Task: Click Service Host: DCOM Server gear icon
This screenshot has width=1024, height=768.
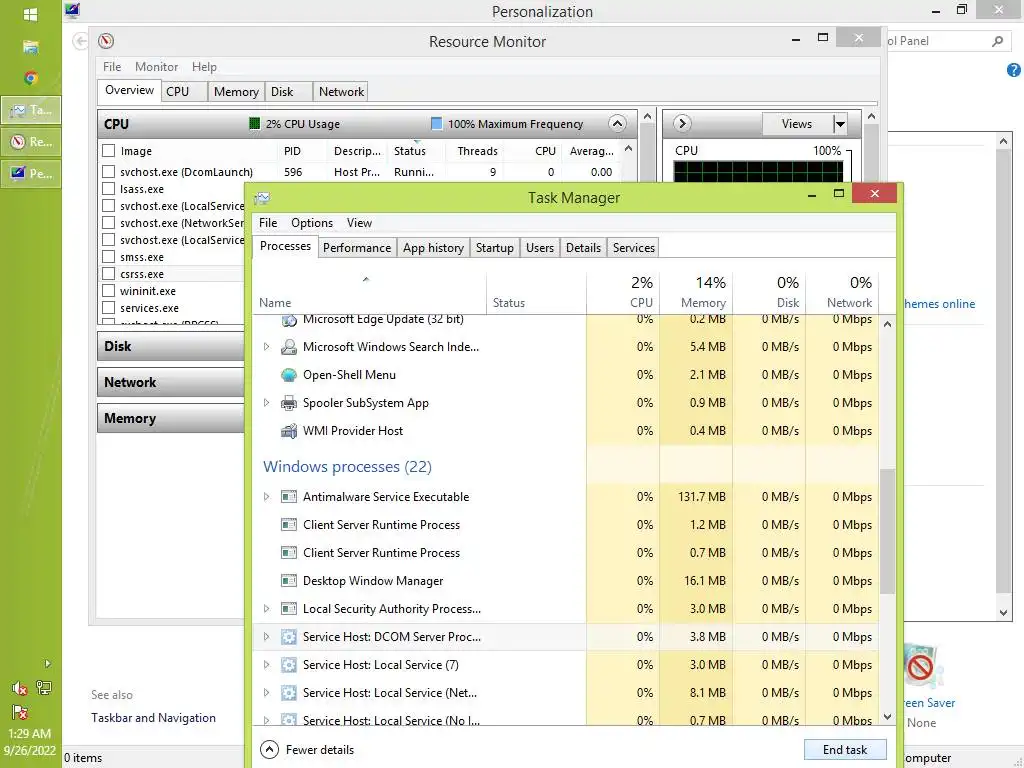Action: point(289,637)
